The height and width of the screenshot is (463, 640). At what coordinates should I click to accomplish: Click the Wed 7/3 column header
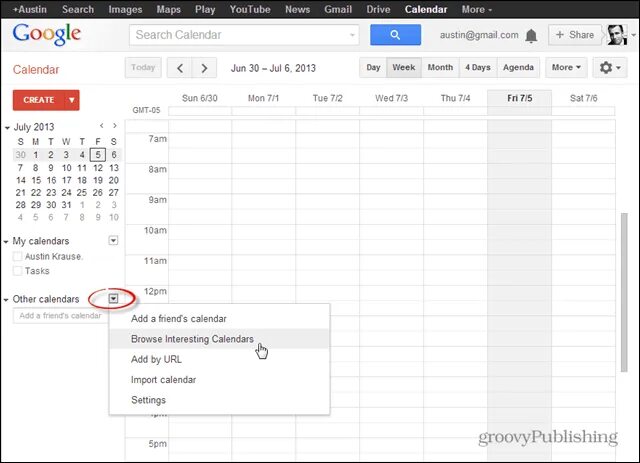(x=391, y=98)
